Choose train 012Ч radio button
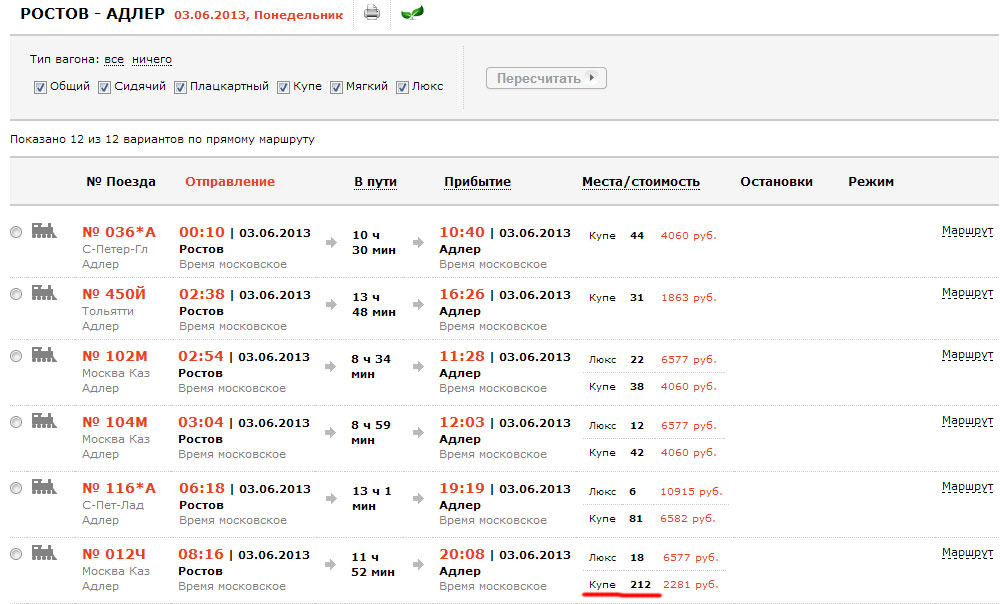This screenshot has width=1004, height=604. click(15, 554)
